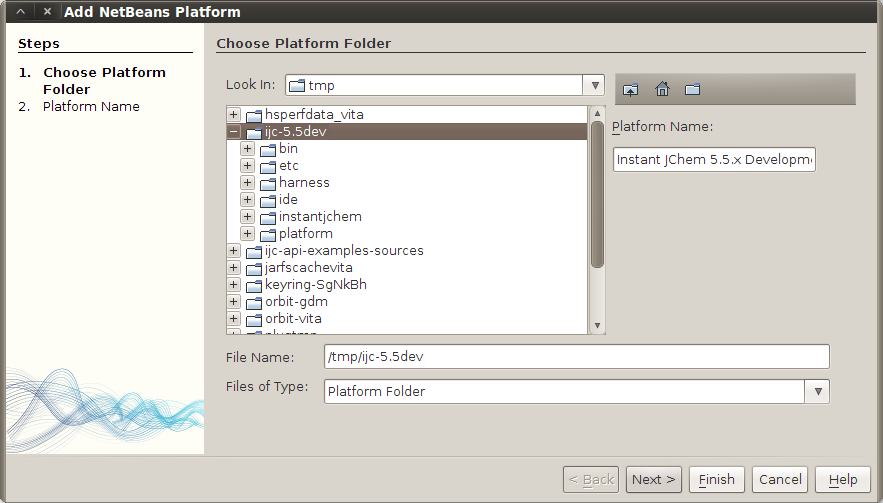Click the Up One Level folder icon
Viewport: 883px width, 503px height.
pos(630,89)
